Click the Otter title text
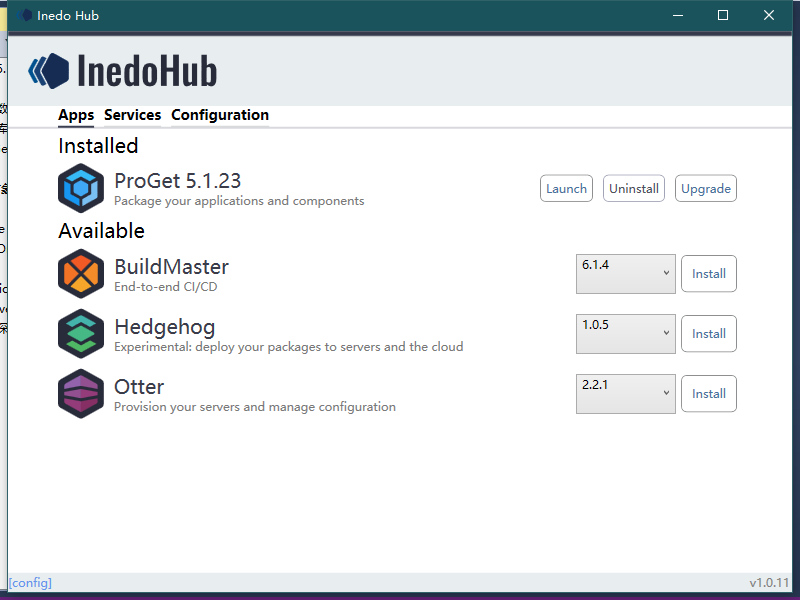The image size is (800, 600). point(139,387)
